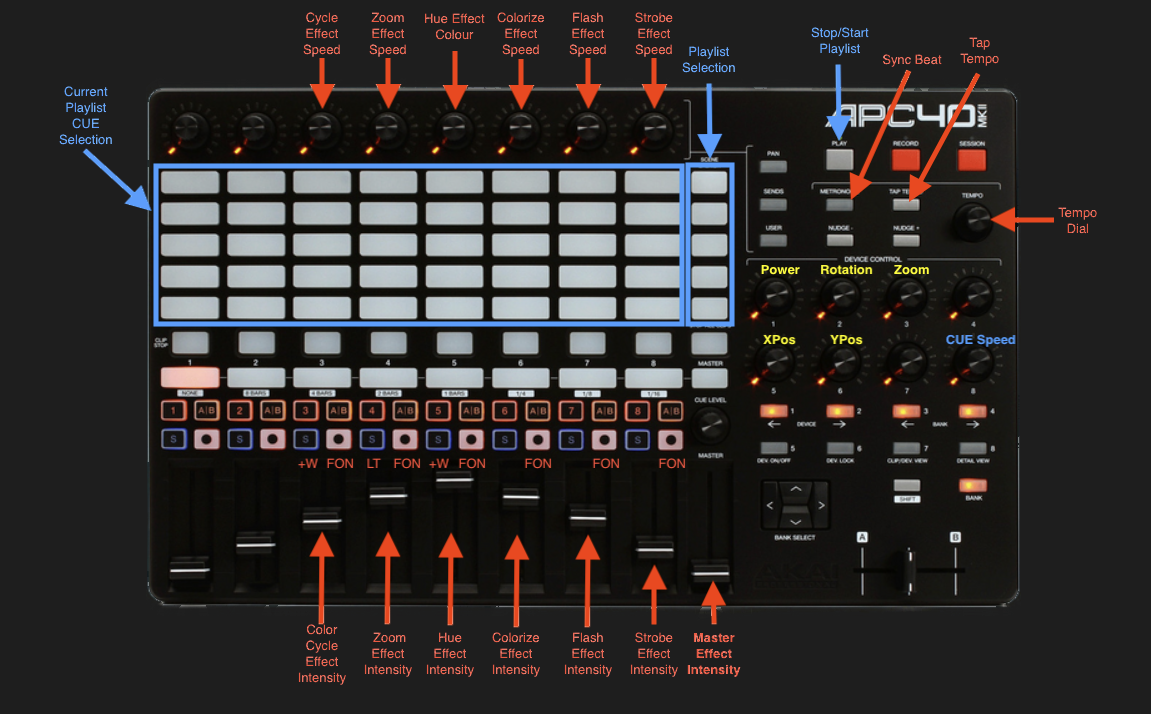1151x714 pixels.
Task: Select the 1/16 track 8 button
Action: point(653,378)
